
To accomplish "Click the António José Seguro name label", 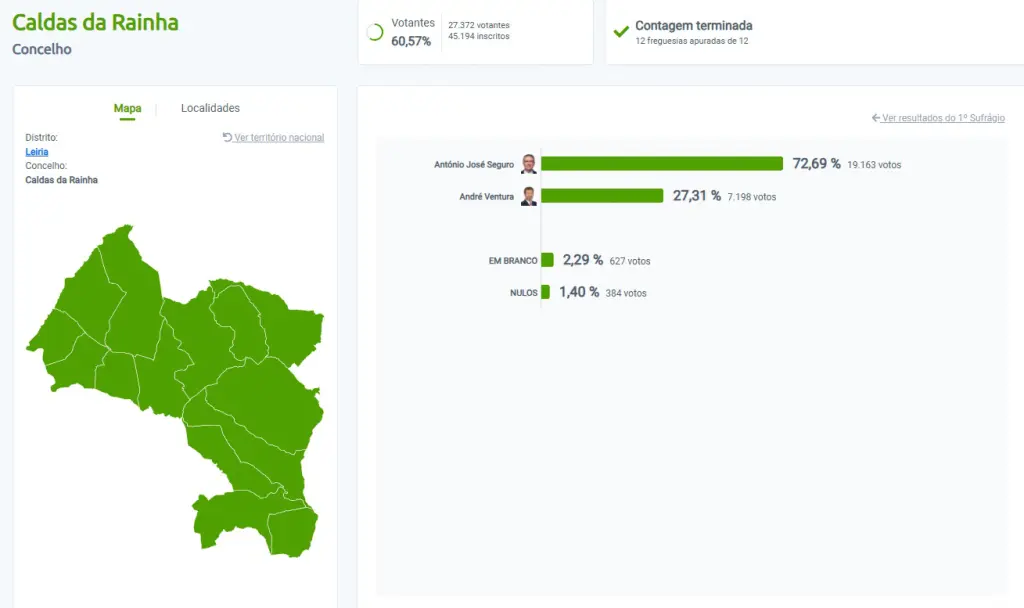I will [474, 164].
